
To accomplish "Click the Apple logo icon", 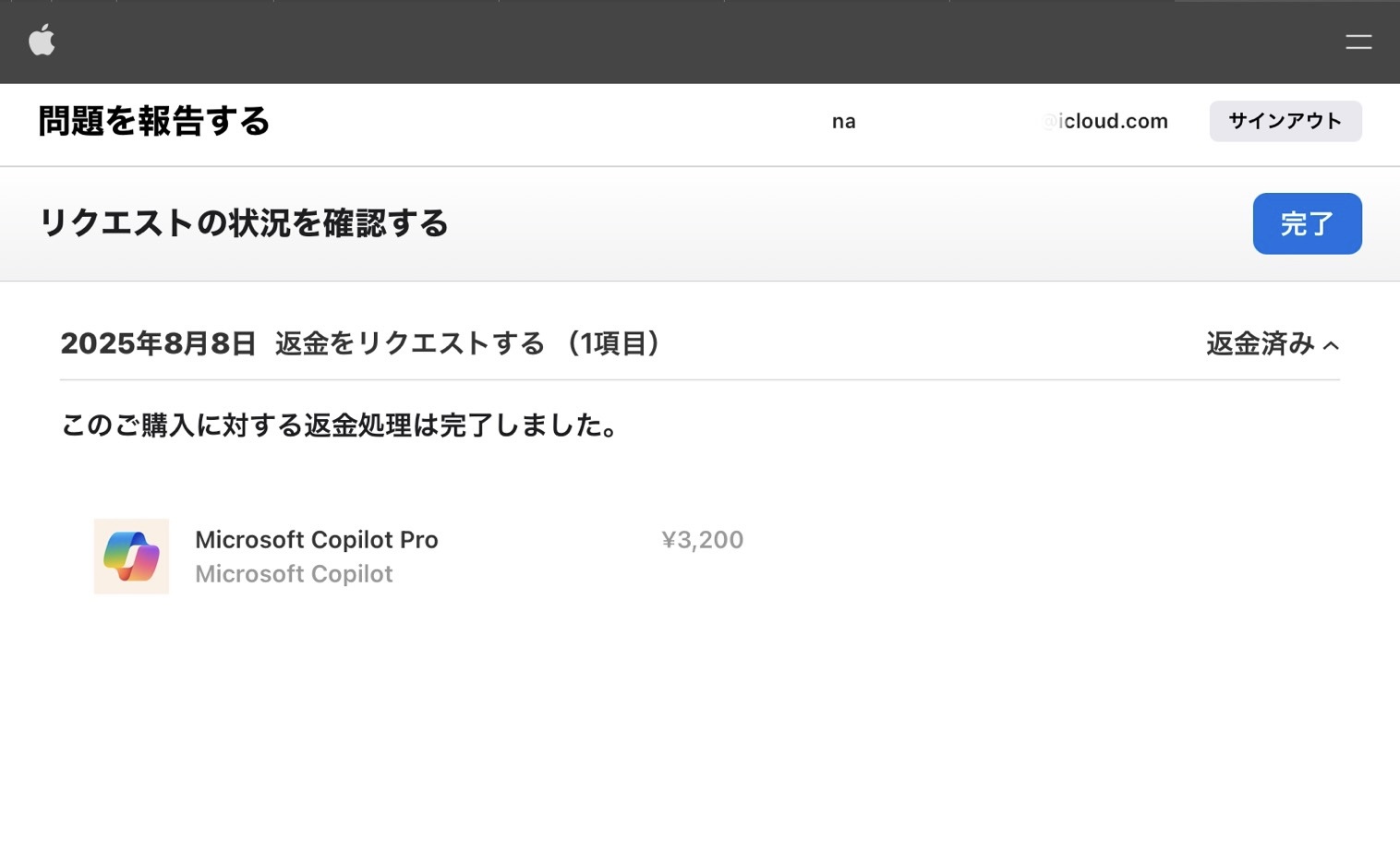I will [x=42, y=41].
